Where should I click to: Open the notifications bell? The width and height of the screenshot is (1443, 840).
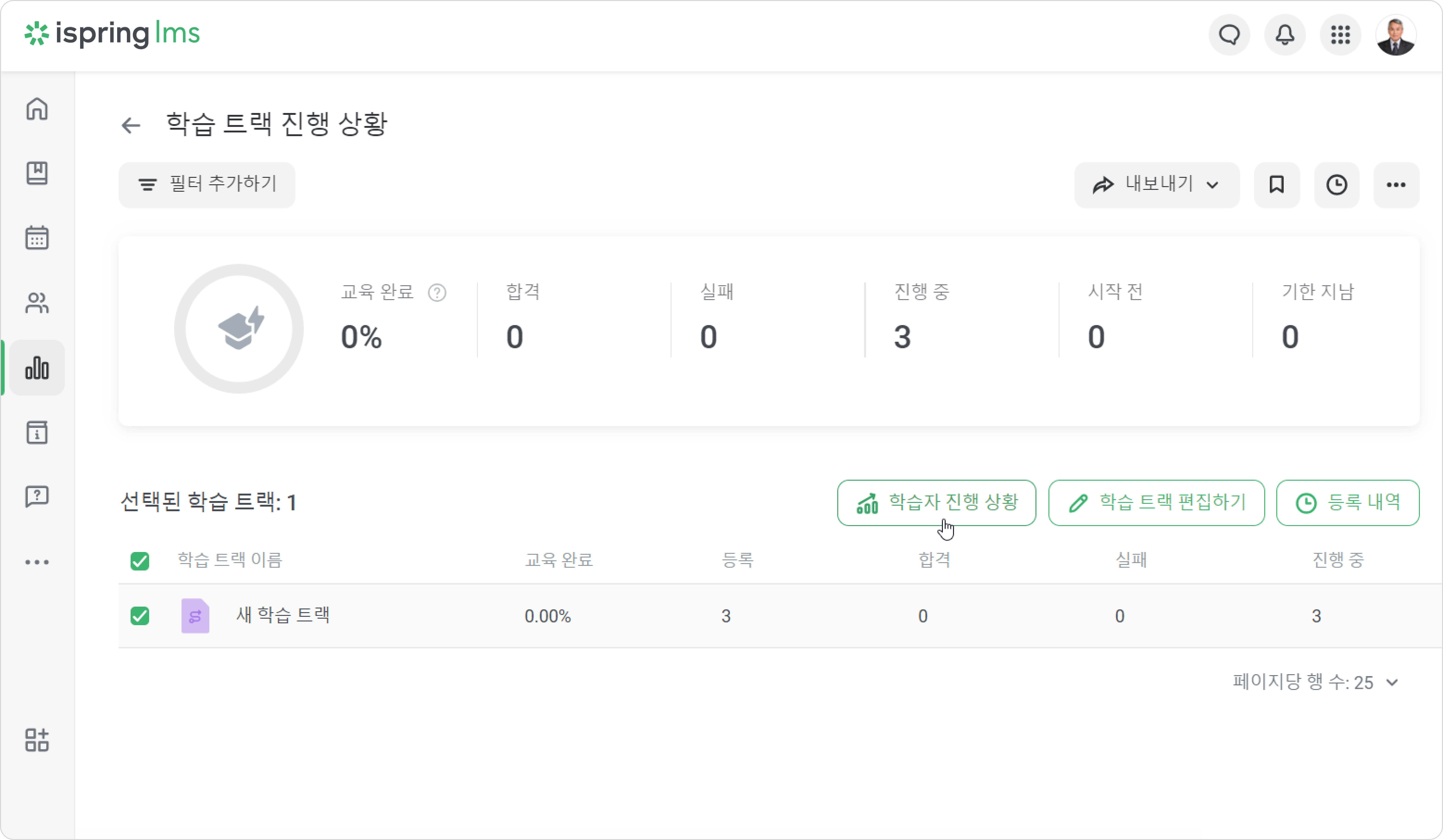coord(1284,35)
